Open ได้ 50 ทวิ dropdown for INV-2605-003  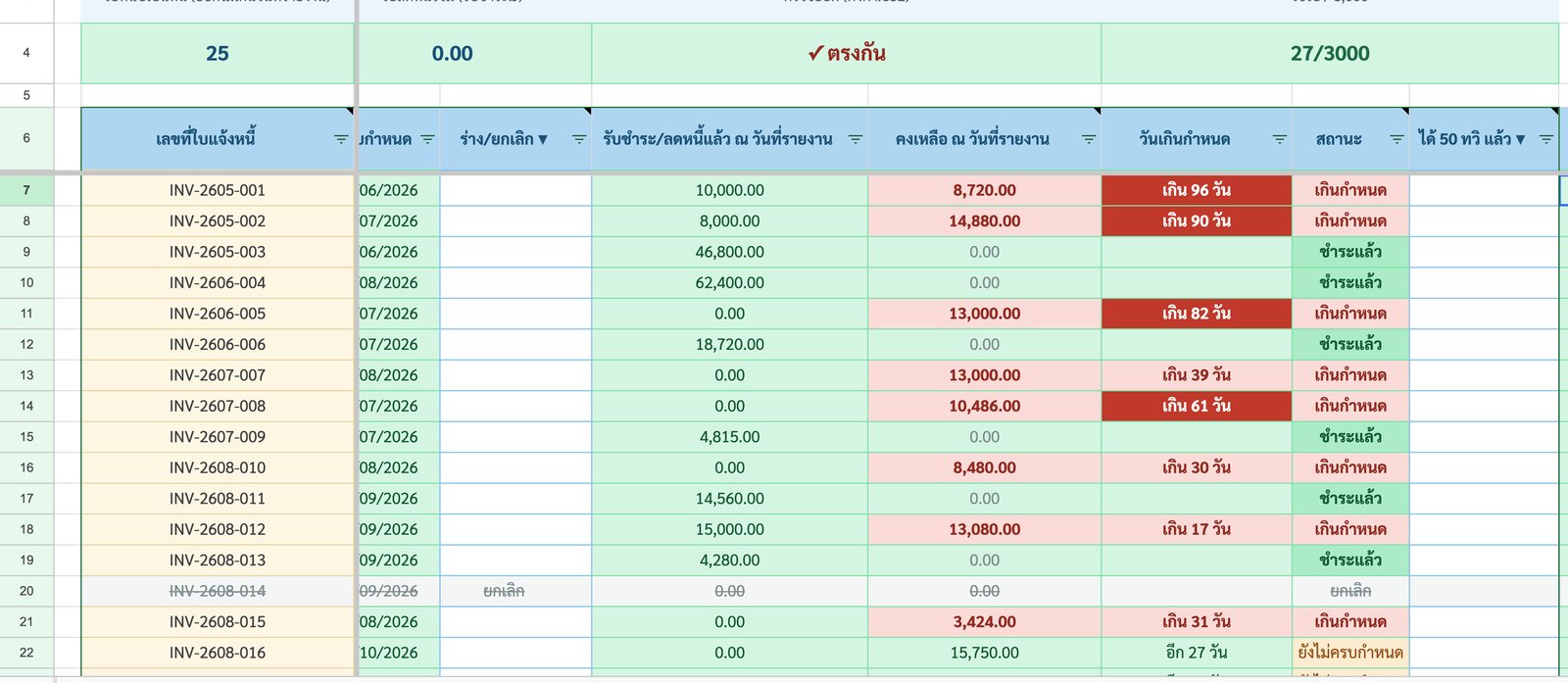(1484, 252)
